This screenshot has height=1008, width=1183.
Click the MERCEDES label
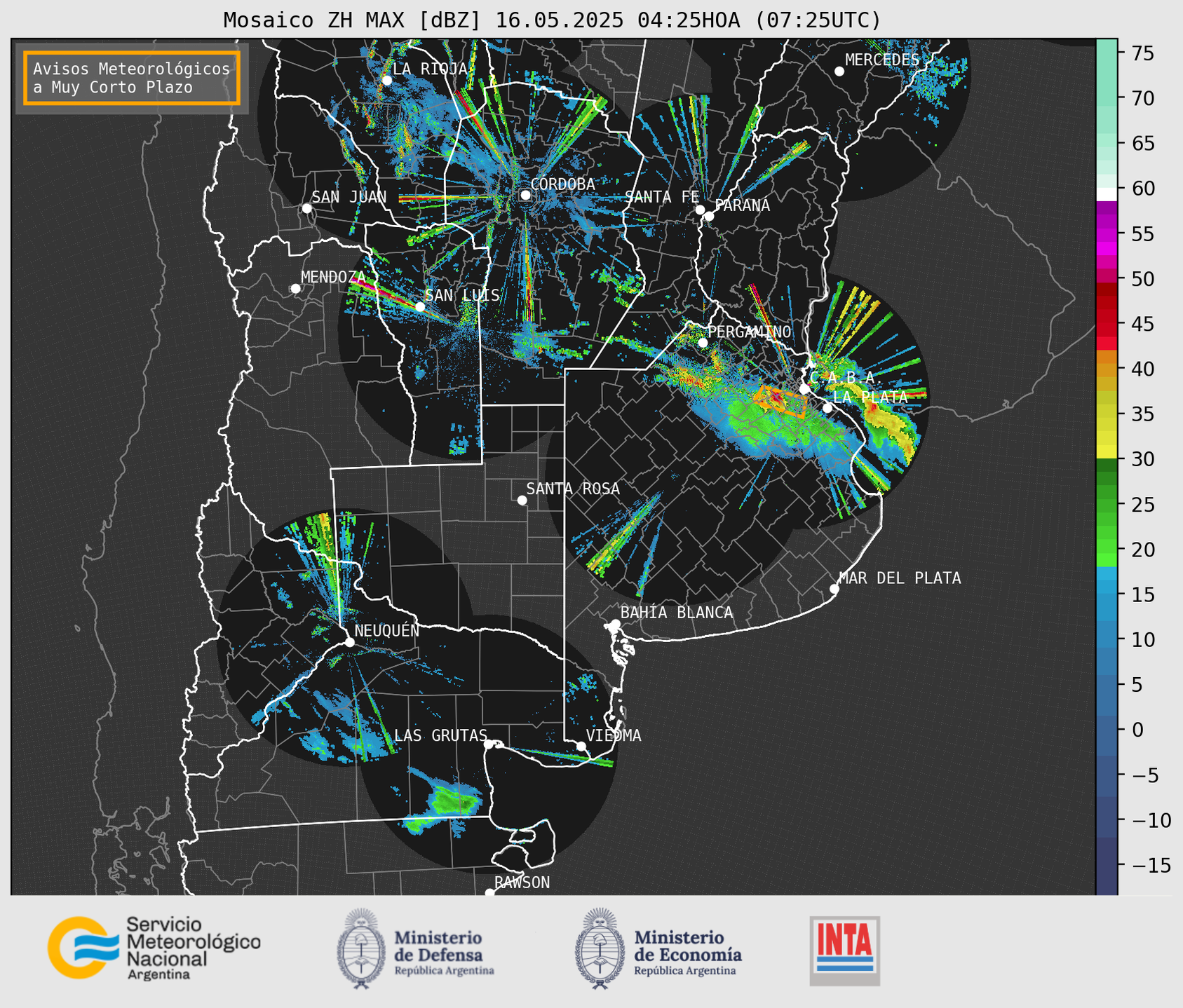882,60
